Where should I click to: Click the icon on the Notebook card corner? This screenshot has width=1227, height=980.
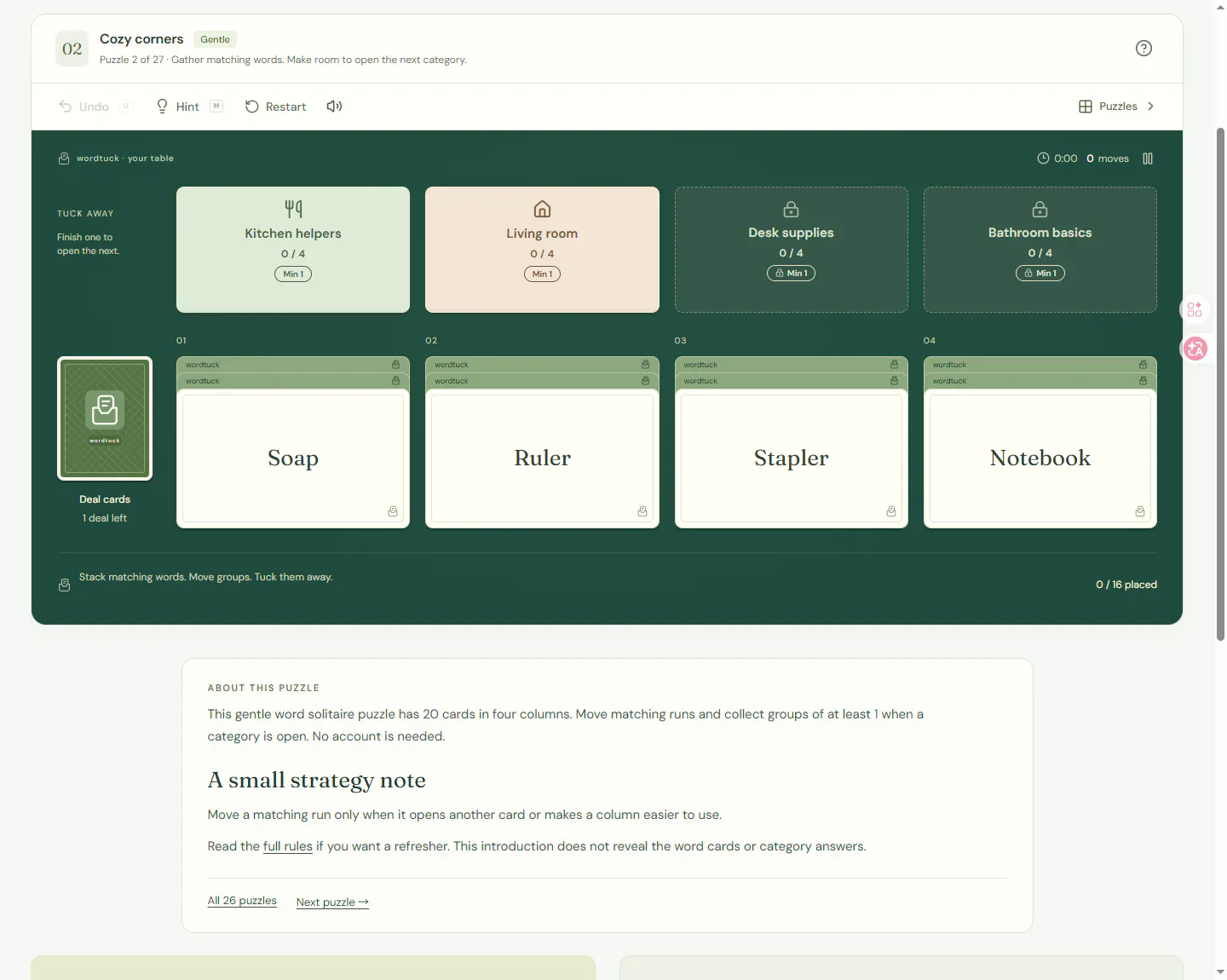point(1140,511)
